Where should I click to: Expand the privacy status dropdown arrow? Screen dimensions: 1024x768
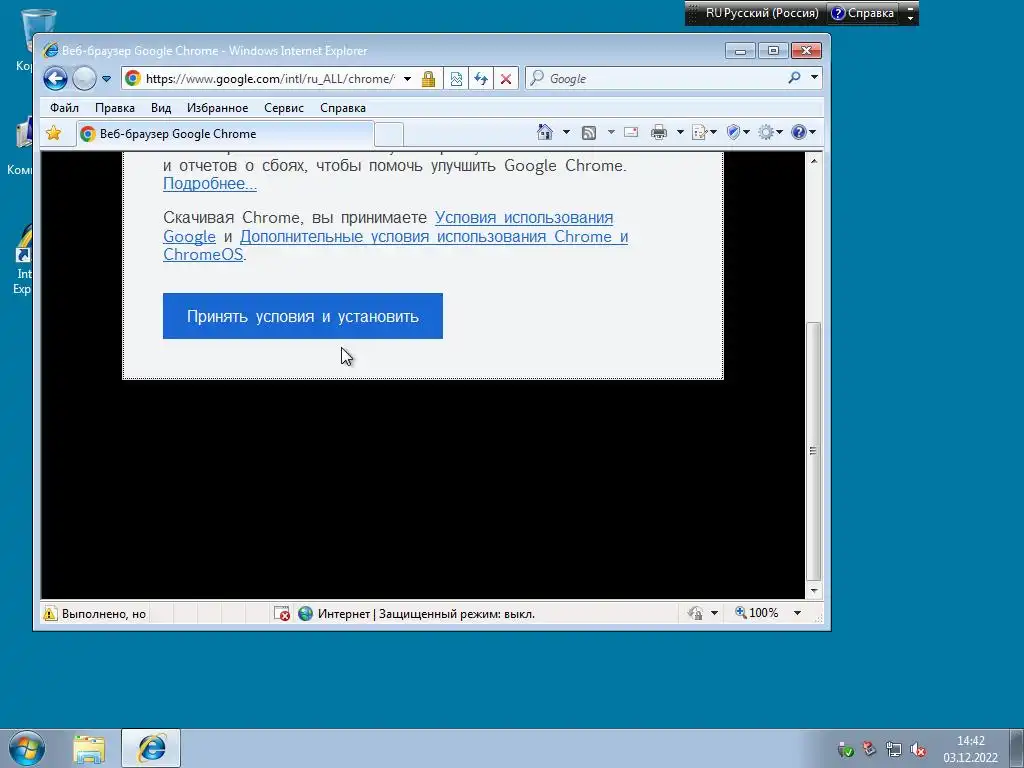click(714, 613)
